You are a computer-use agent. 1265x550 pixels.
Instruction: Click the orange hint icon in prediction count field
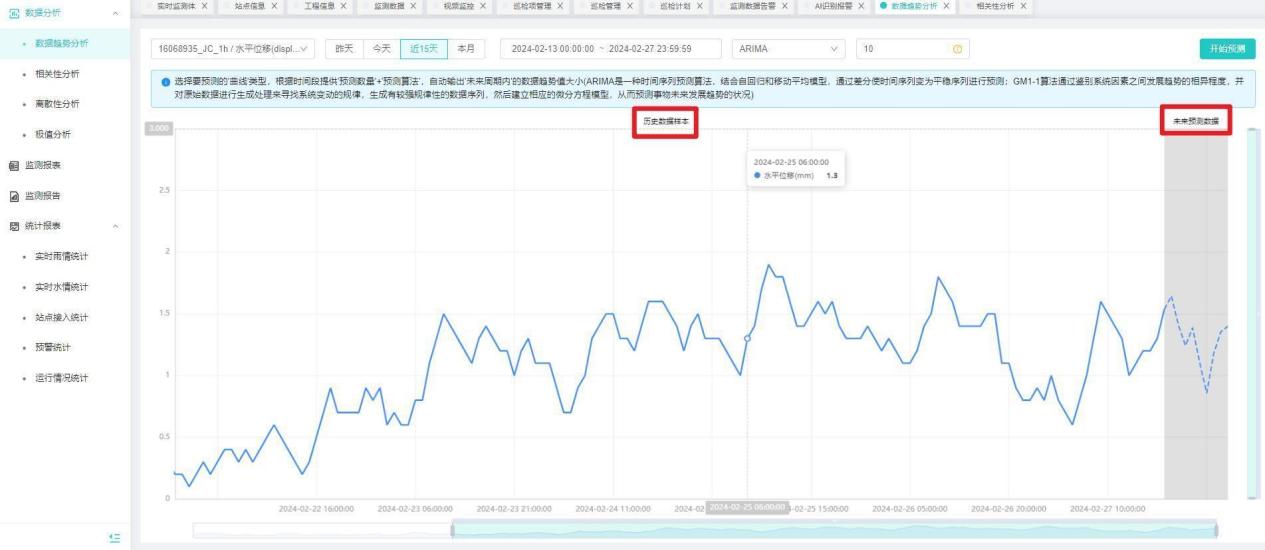point(955,49)
